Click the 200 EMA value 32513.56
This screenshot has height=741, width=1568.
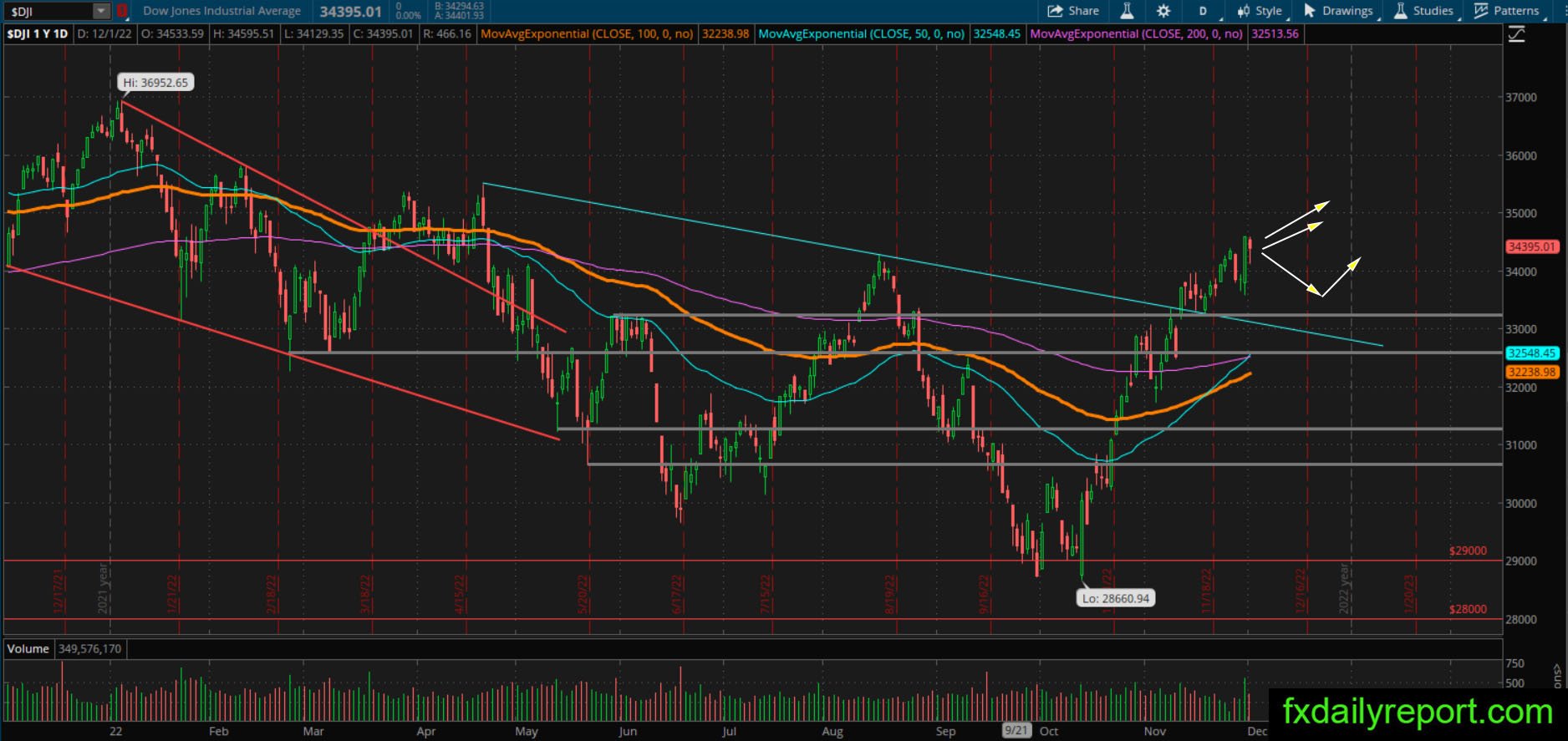point(1275,34)
